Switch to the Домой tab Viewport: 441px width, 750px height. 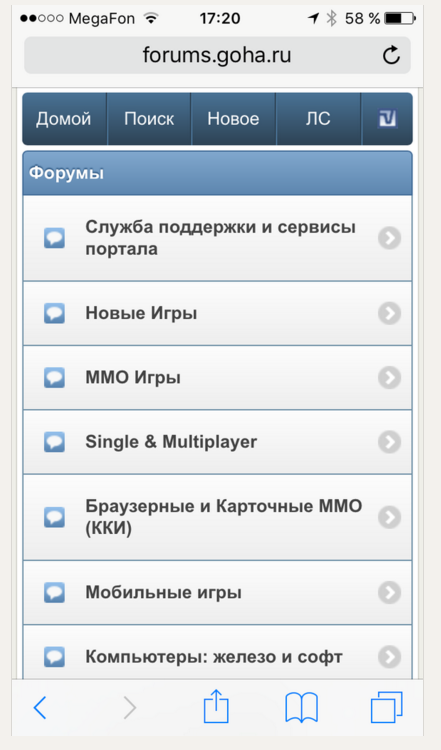(64, 119)
